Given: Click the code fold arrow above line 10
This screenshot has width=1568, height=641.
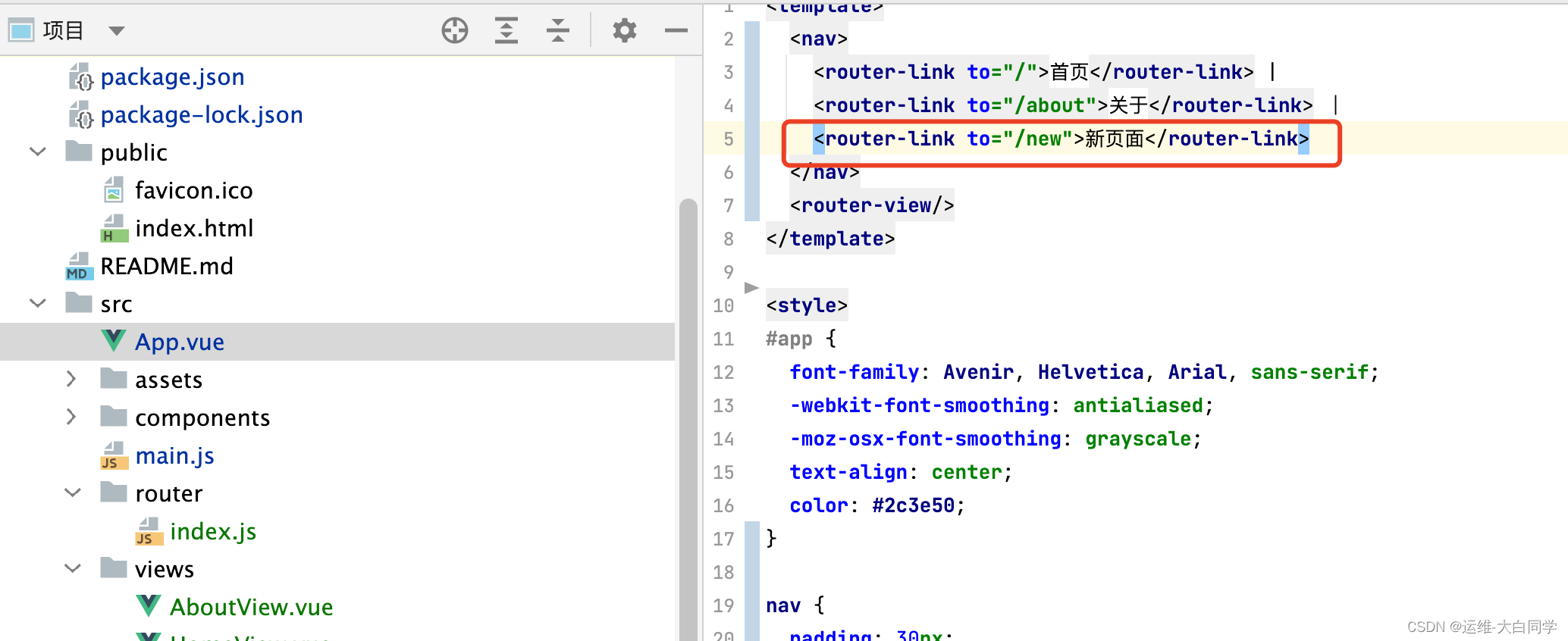Looking at the screenshot, I should [x=751, y=287].
